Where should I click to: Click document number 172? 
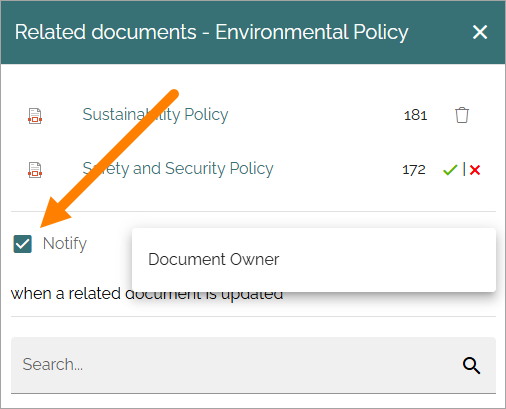click(x=414, y=170)
